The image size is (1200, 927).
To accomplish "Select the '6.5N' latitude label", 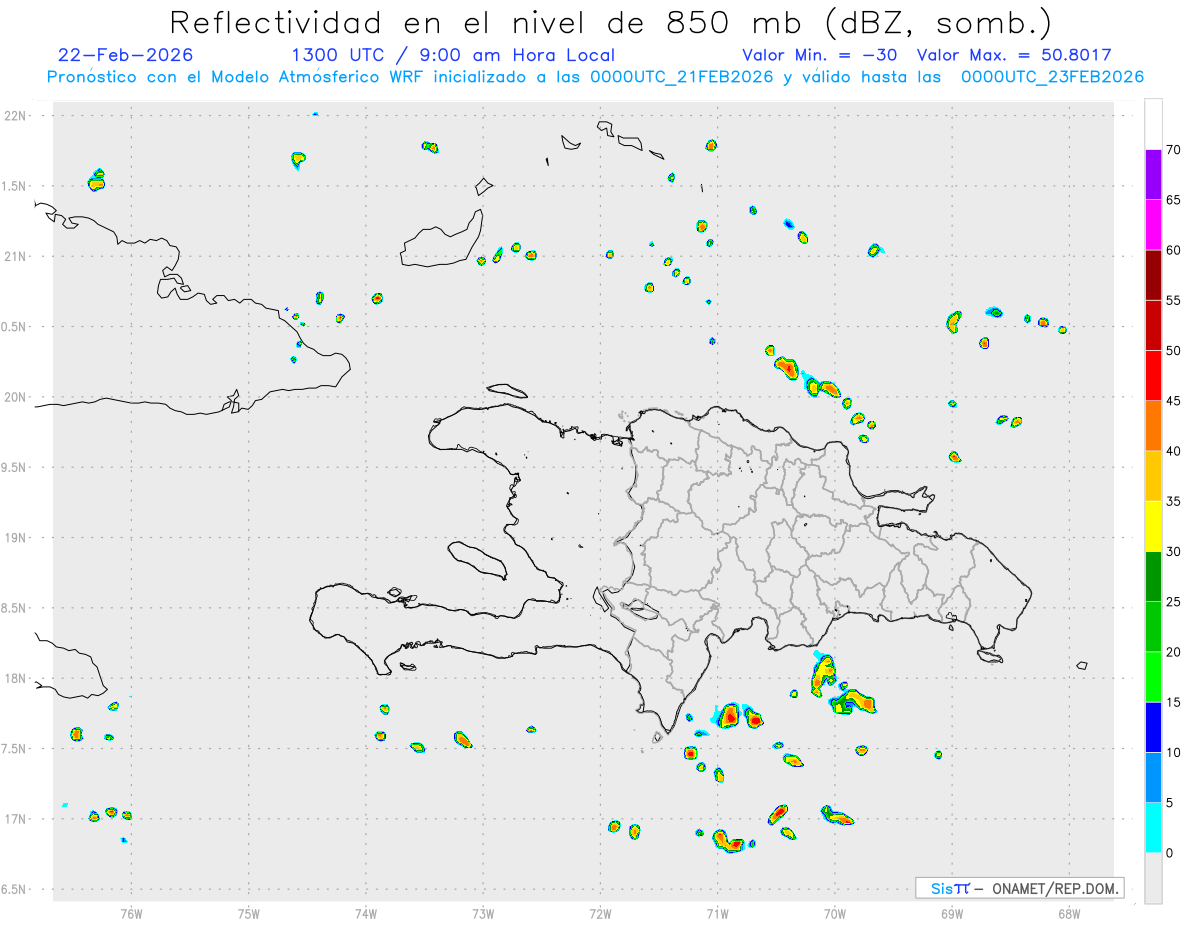I will 15,889.
